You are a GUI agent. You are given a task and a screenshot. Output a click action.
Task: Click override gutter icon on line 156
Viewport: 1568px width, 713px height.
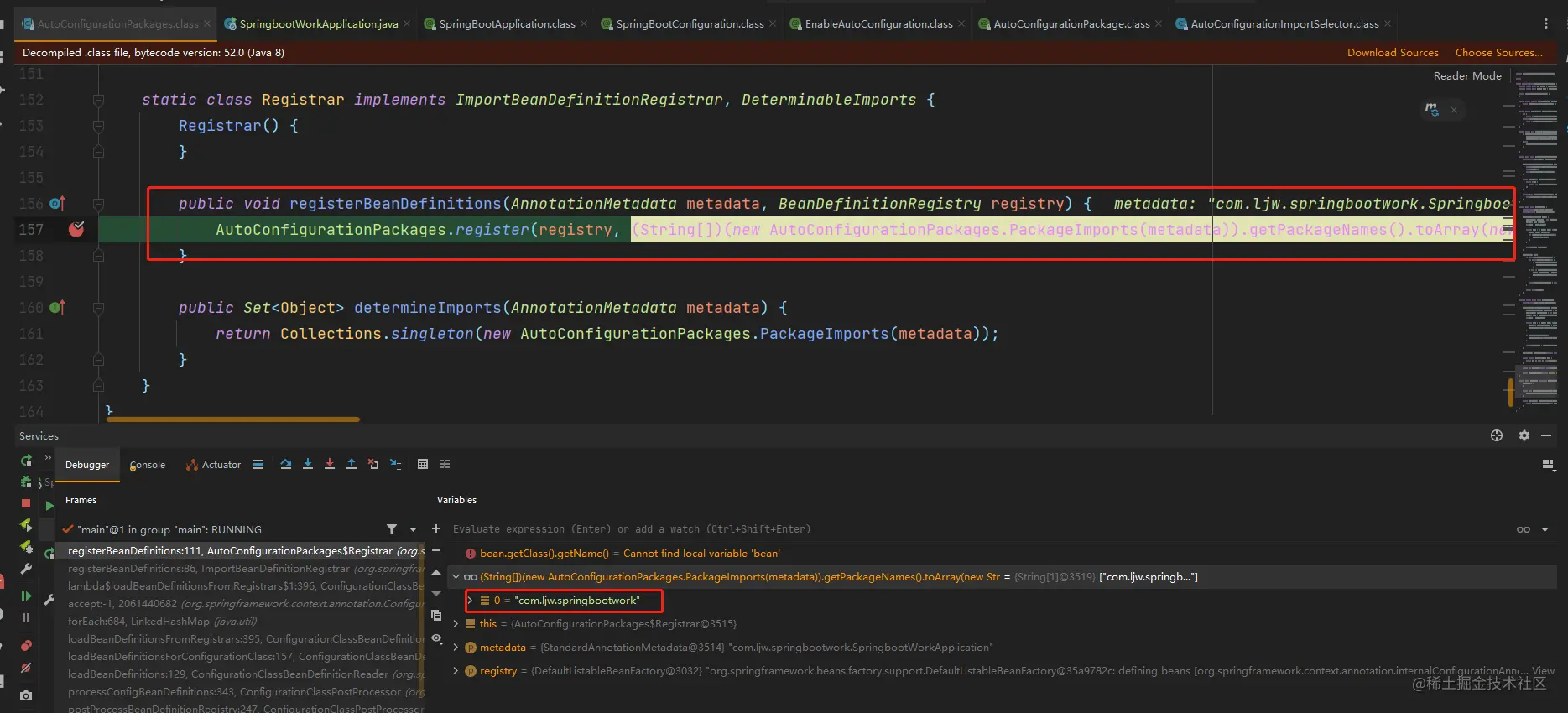click(57, 204)
